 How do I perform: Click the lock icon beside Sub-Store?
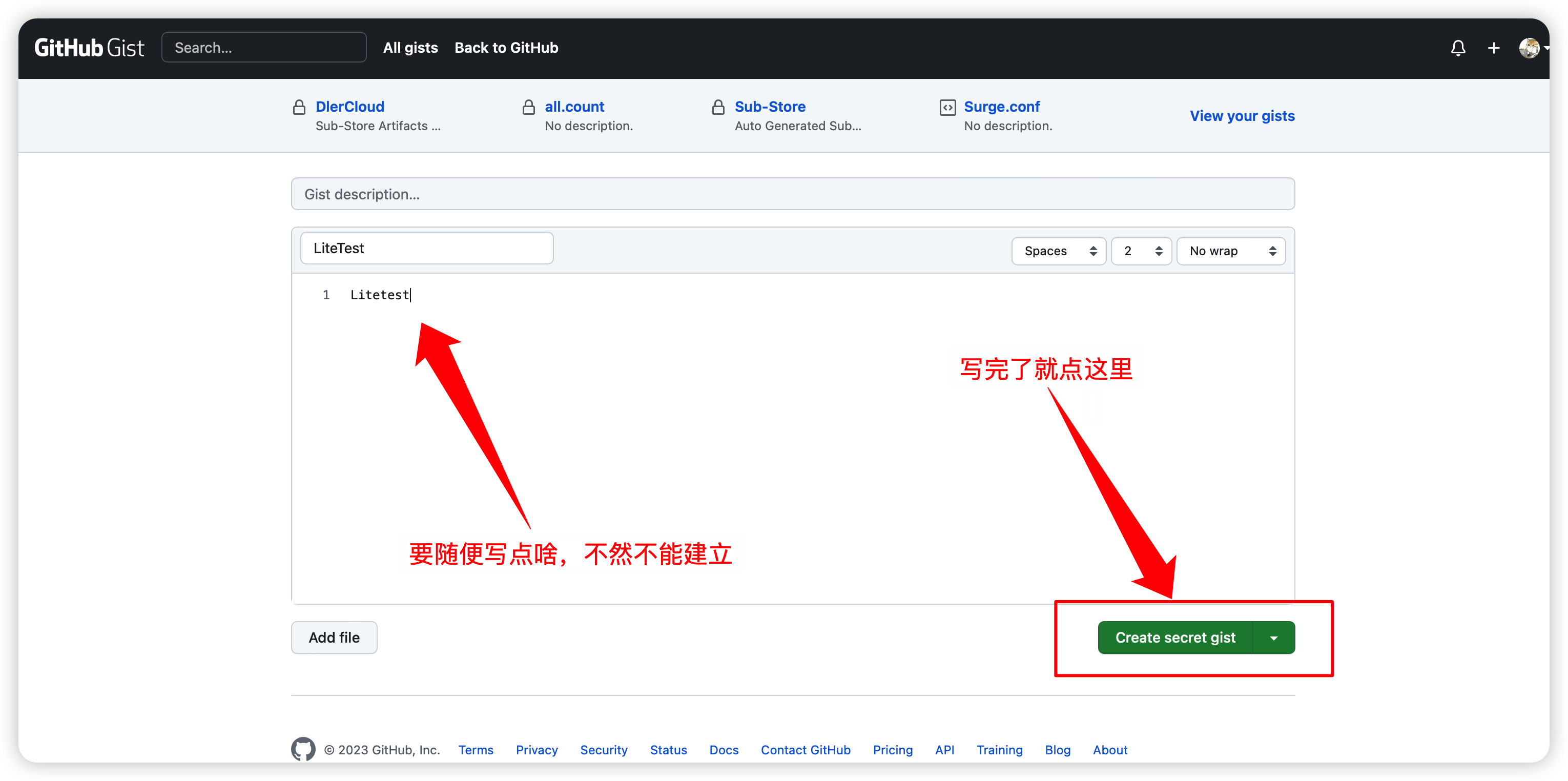(718, 107)
